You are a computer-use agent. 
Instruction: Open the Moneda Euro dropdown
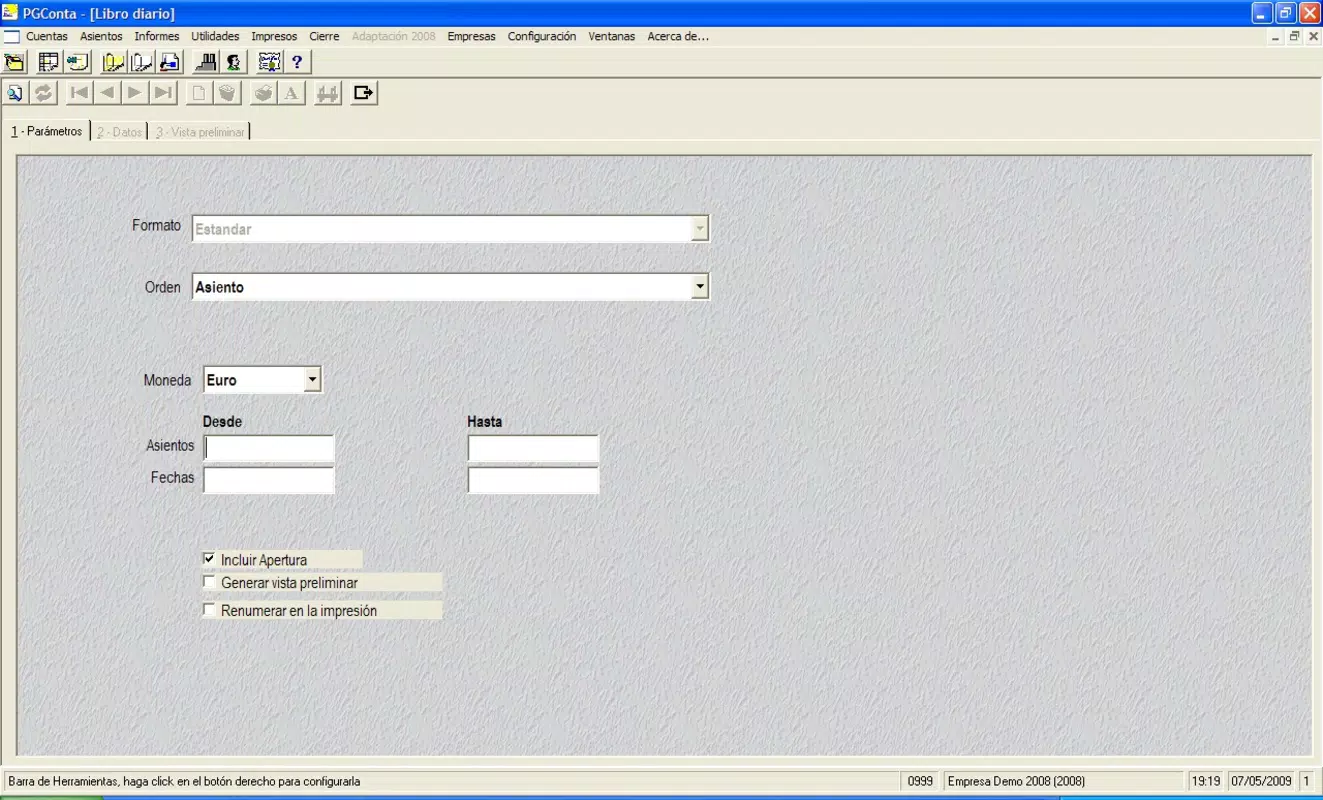(312, 380)
